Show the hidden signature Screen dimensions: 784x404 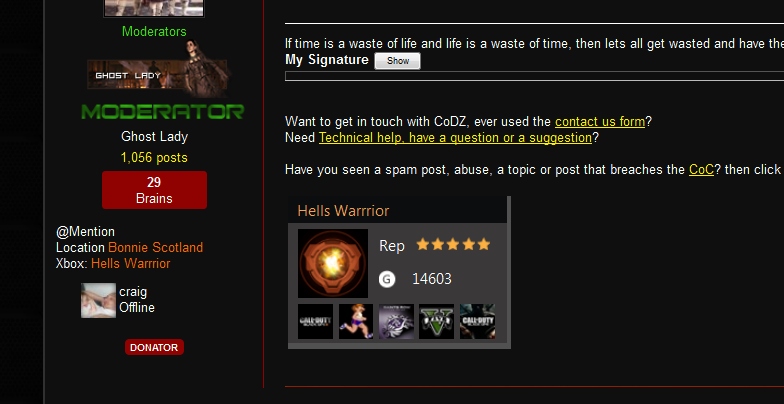[x=398, y=61]
